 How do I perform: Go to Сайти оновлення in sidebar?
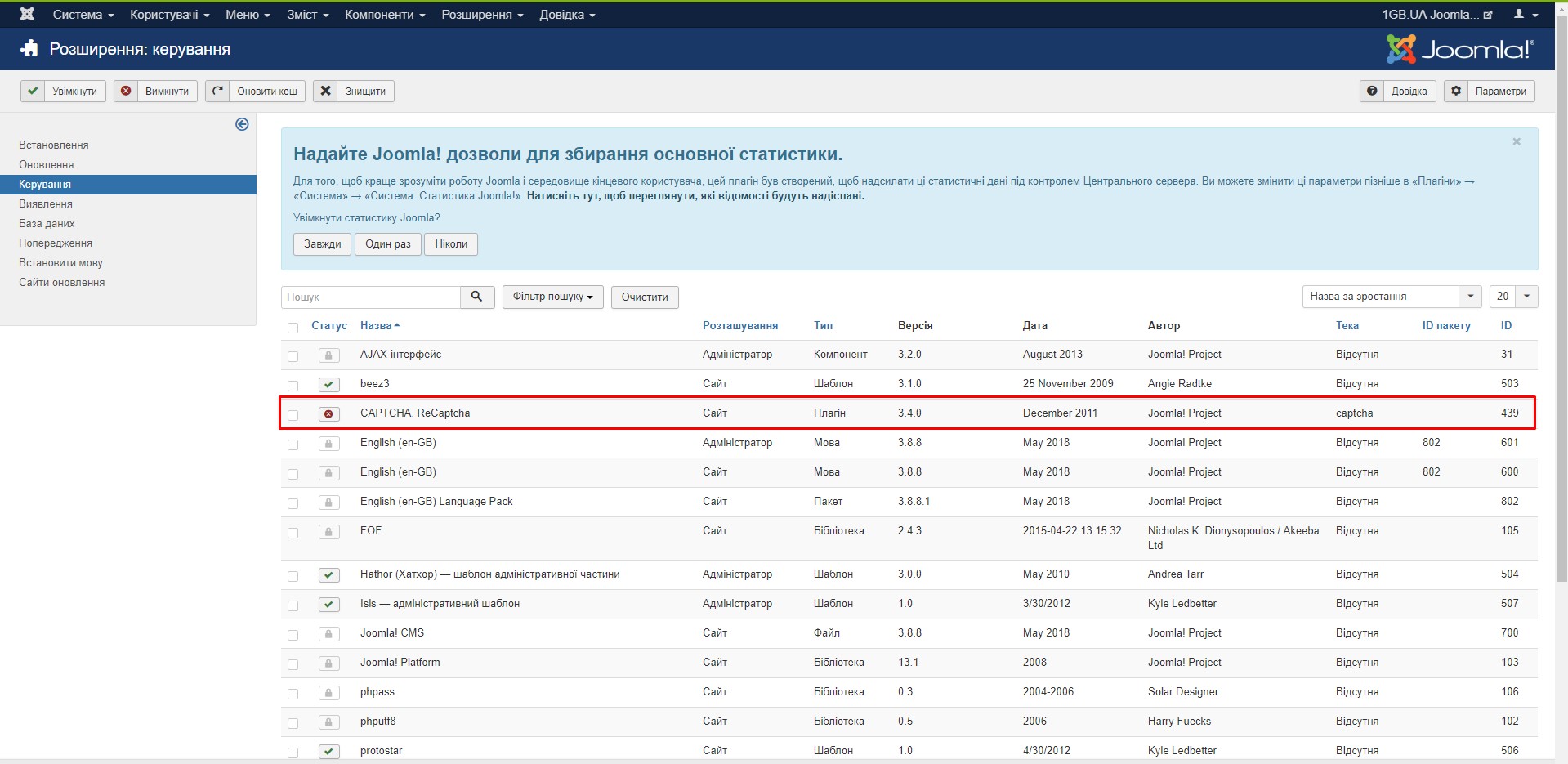tap(62, 282)
